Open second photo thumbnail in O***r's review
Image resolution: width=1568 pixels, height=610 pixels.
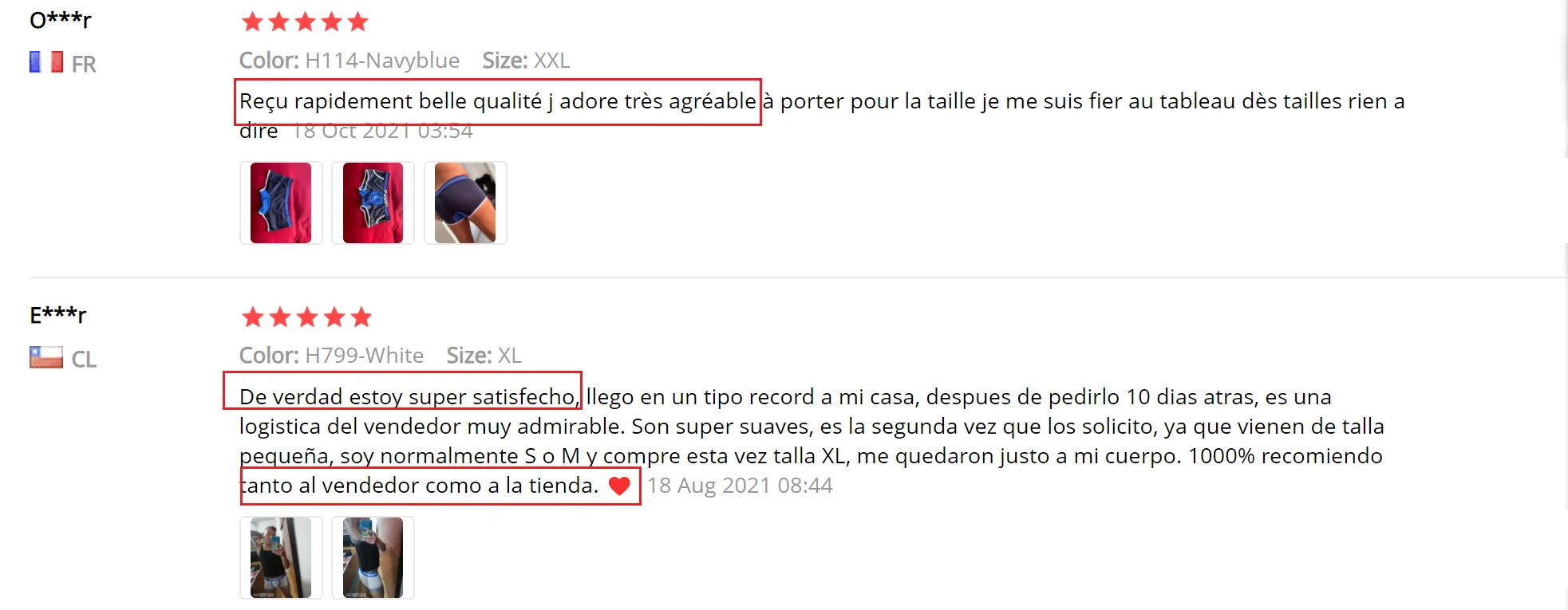[x=373, y=203]
